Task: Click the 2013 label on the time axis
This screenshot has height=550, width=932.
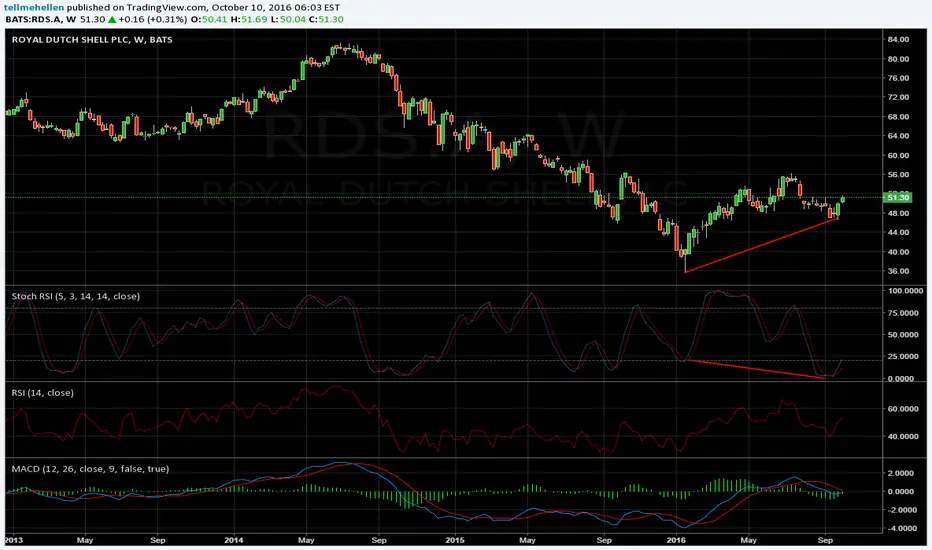Action: coord(14,540)
